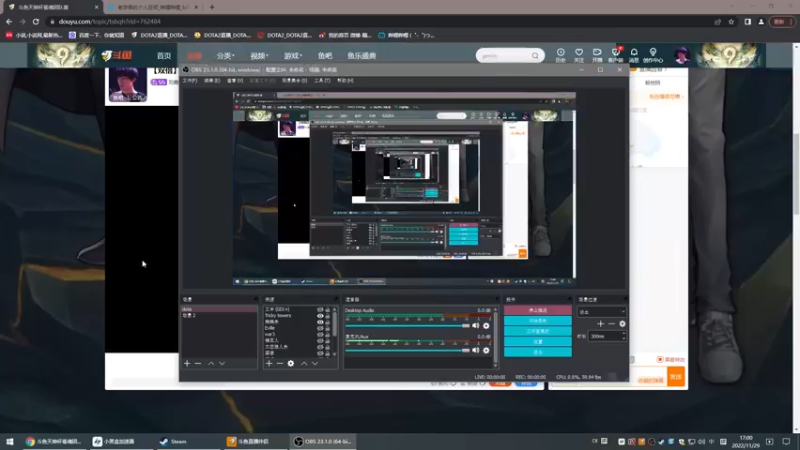Open OBS 文件 File menu
Viewport: 800px width, 450px height.
coord(190,81)
